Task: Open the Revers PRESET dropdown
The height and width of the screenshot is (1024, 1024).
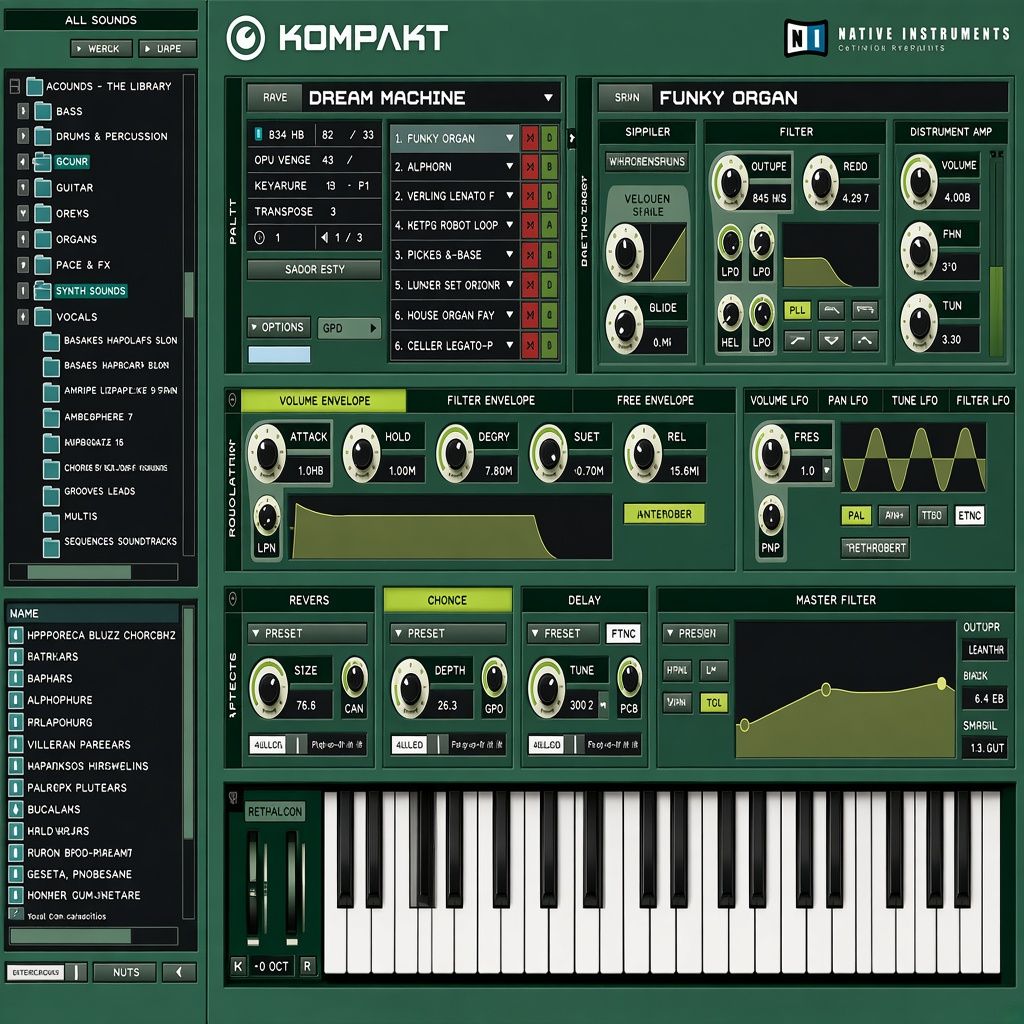Action: coord(307,633)
